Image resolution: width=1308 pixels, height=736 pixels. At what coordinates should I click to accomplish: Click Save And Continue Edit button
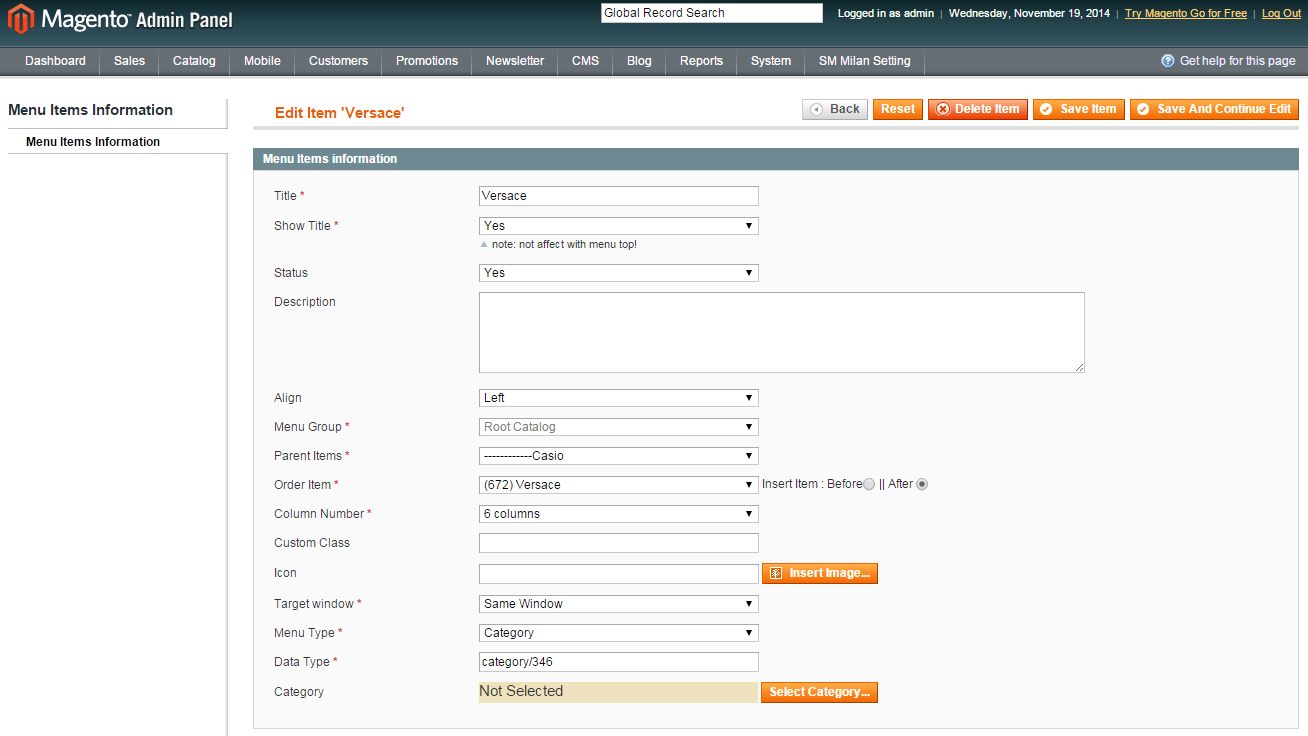click(x=1215, y=109)
